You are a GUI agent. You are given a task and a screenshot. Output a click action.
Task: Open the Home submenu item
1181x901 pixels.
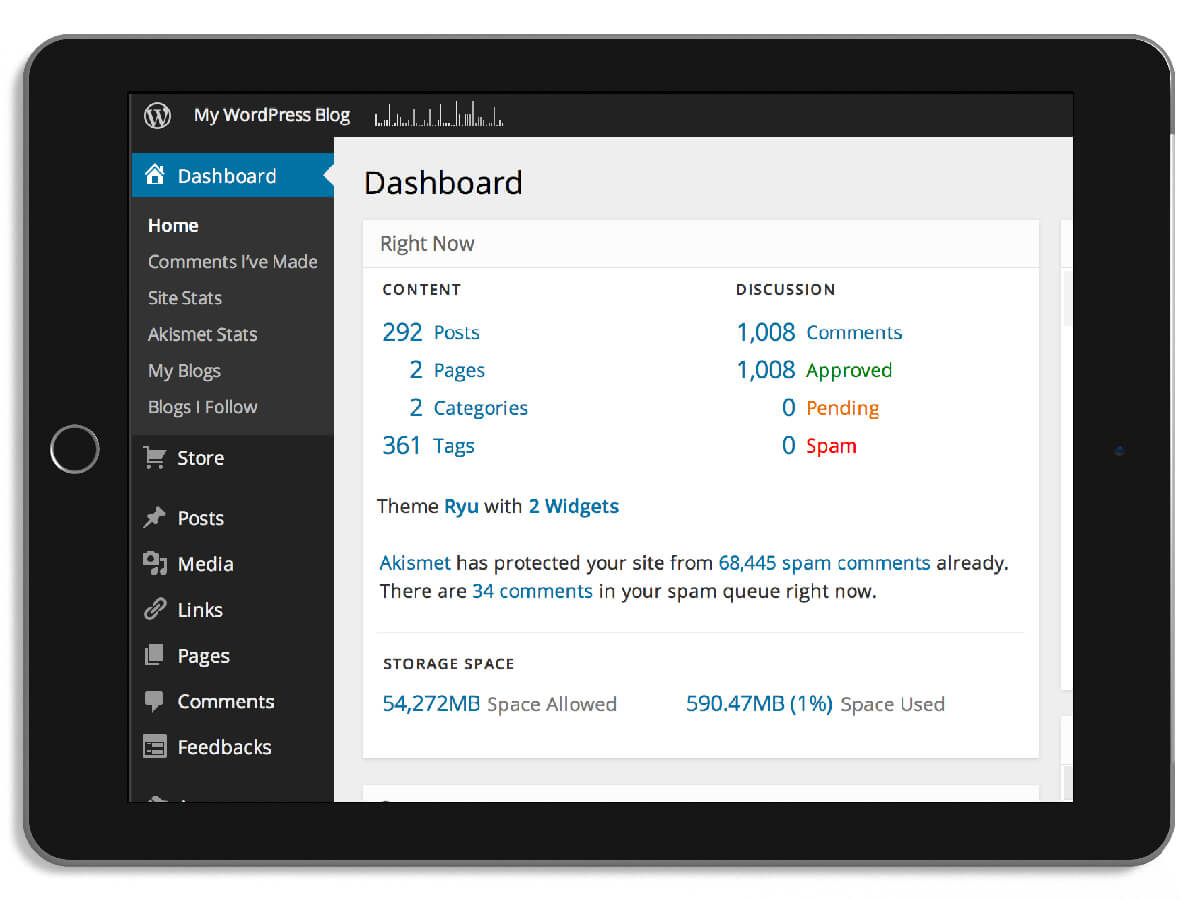pyautogui.click(x=173, y=225)
